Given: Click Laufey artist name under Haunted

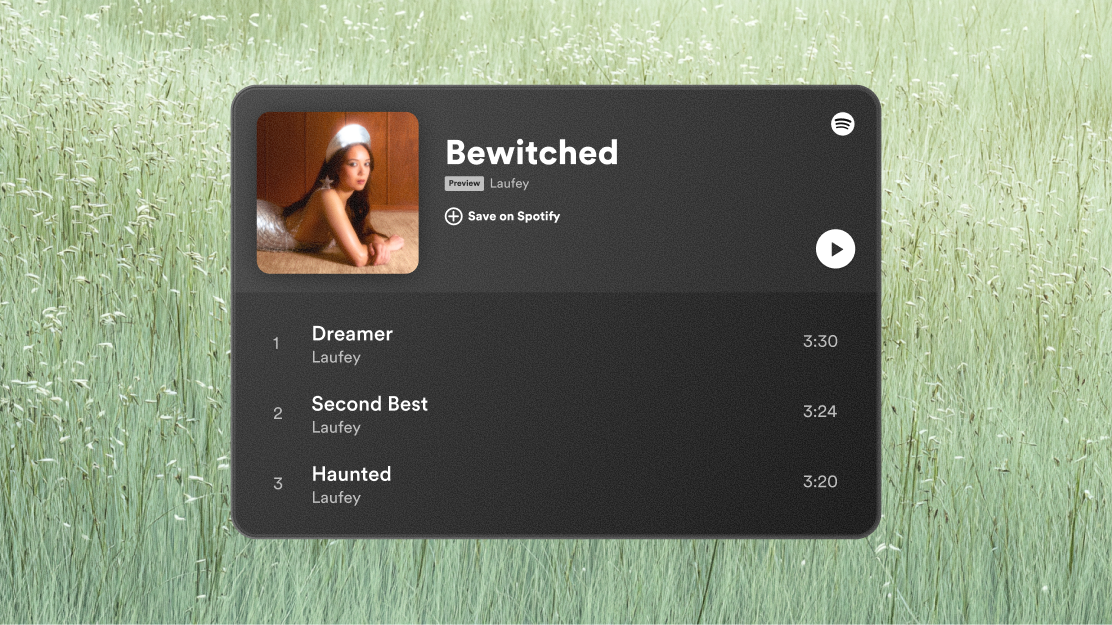Looking at the screenshot, I should [336, 498].
